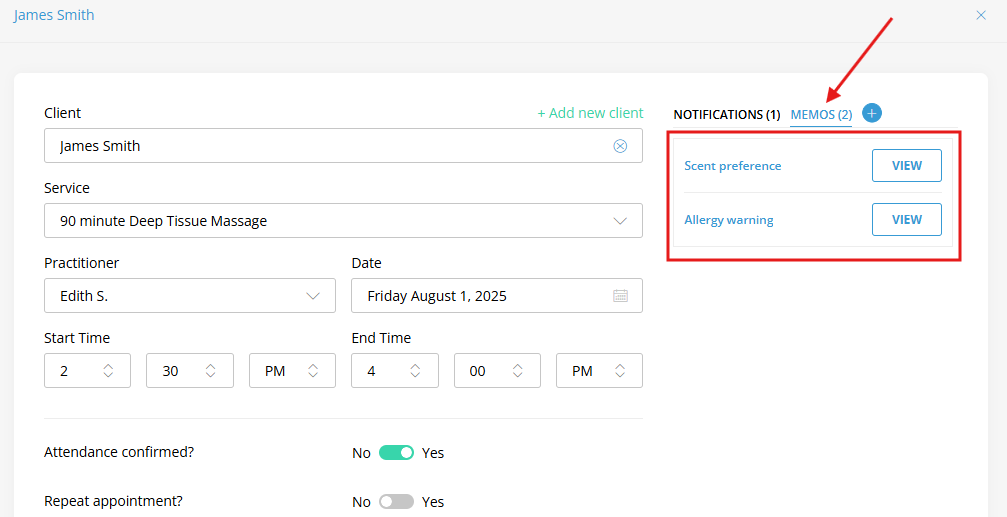This screenshot has height=517, width=1007.
Task: Click the Attendance confirmed? label
Action: pyautogui.click(x=119, y=452)
